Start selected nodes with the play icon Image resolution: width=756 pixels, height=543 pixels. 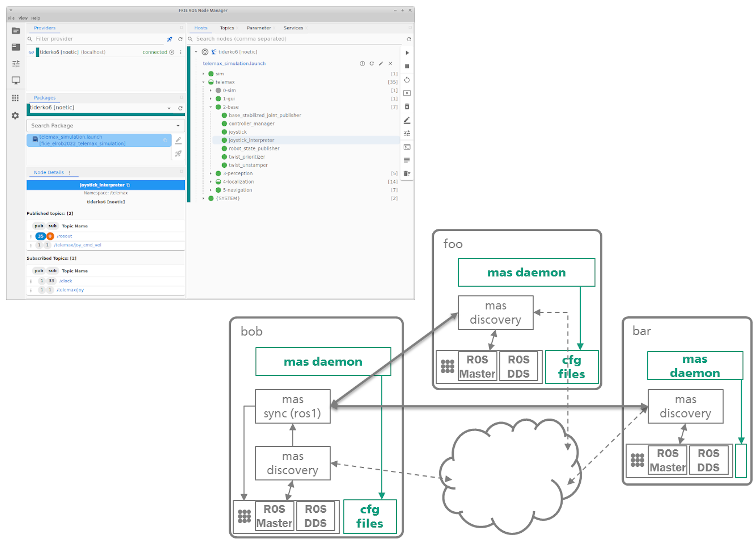[407, 53]
